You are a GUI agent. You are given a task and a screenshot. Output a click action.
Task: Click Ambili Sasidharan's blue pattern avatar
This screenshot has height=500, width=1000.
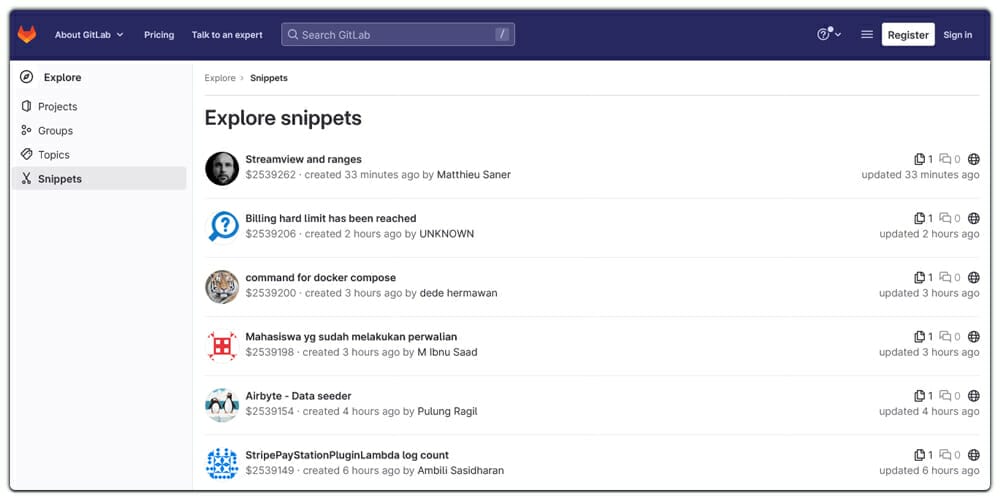point(222,464)
